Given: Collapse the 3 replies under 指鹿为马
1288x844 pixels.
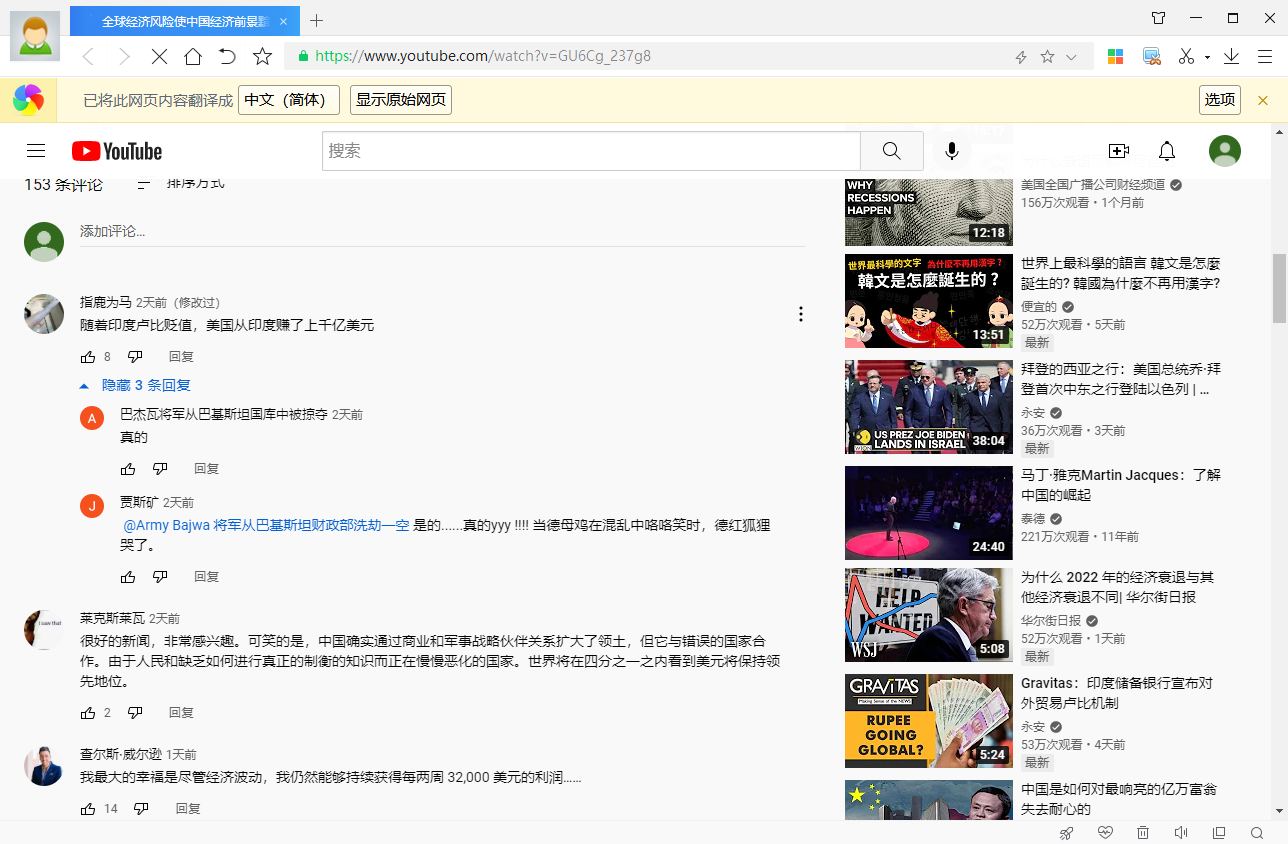Looking at the screenshot, I should (x=136, y=385).
